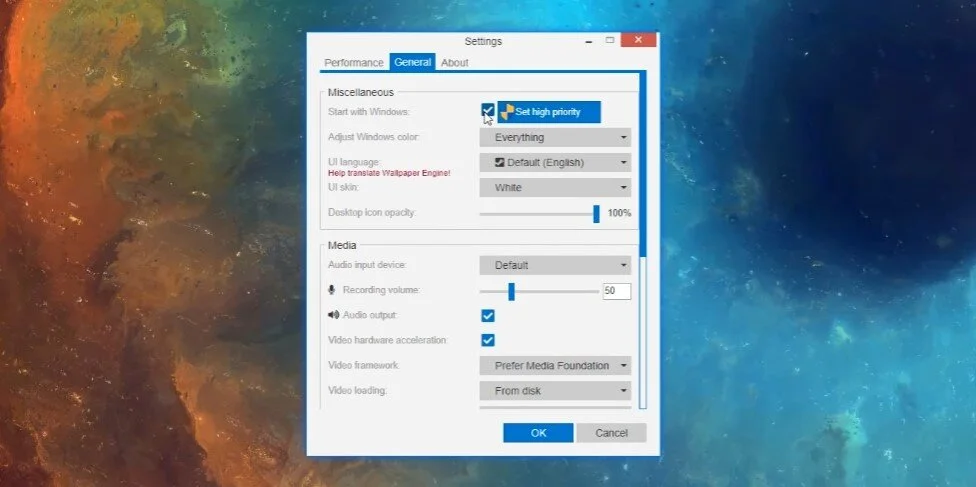Viewport: 976px width, 487px height.
Task: Close the Settings window
Action: click(638, 40)
